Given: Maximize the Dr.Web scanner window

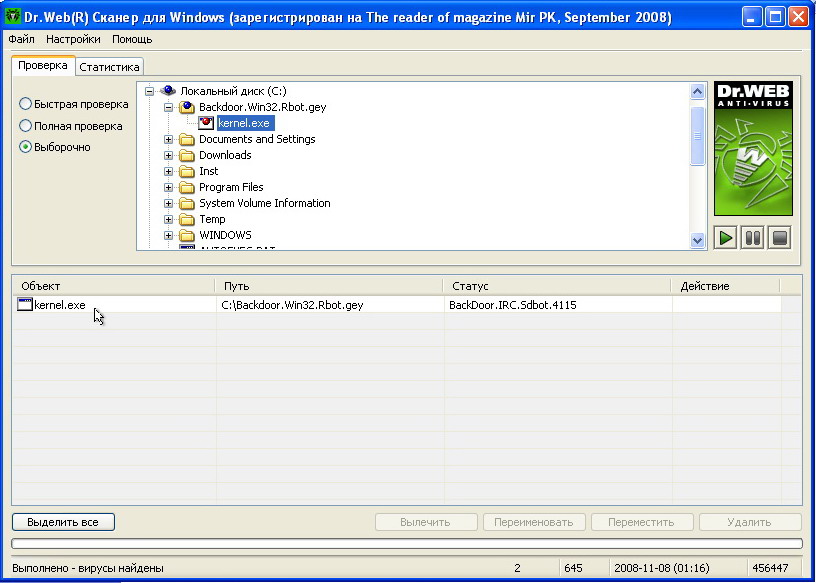Looking at the screenshot, I should (x=775, y=17).
